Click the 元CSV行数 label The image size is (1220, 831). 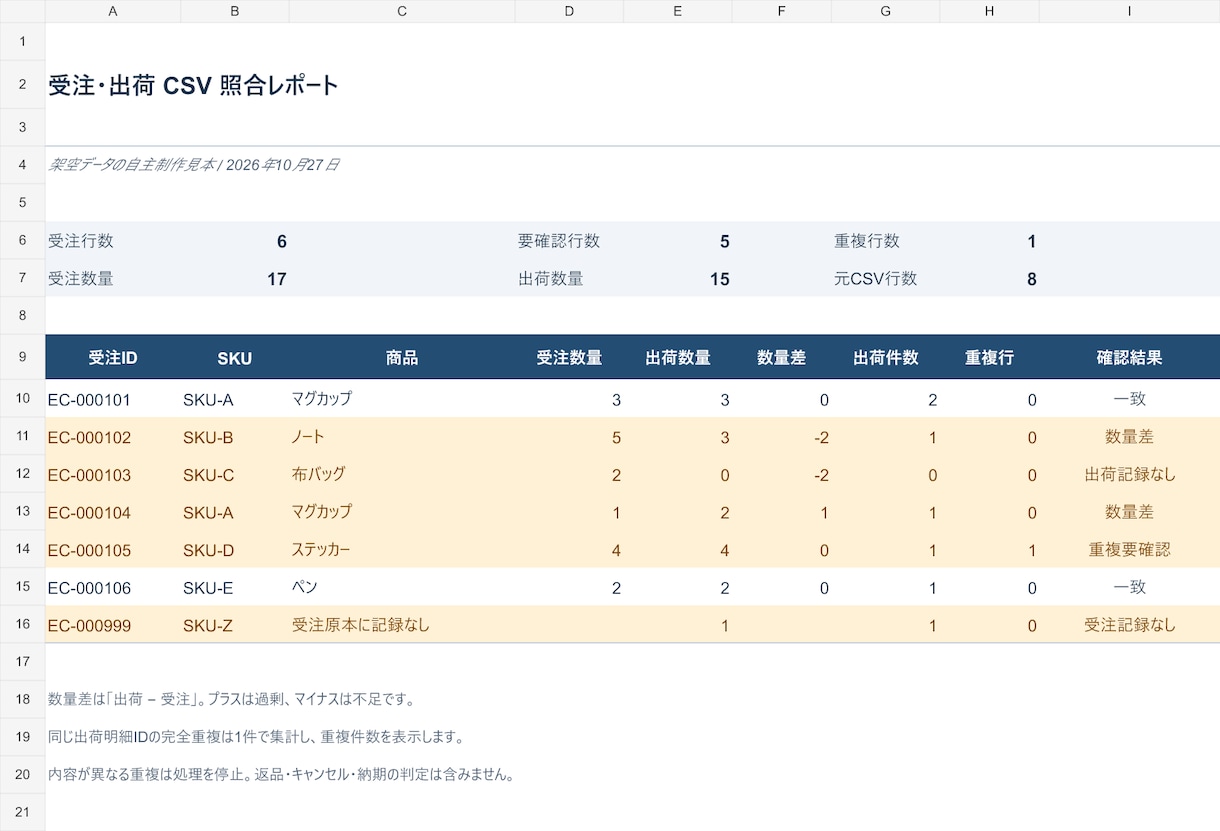(x=876, y=279)
